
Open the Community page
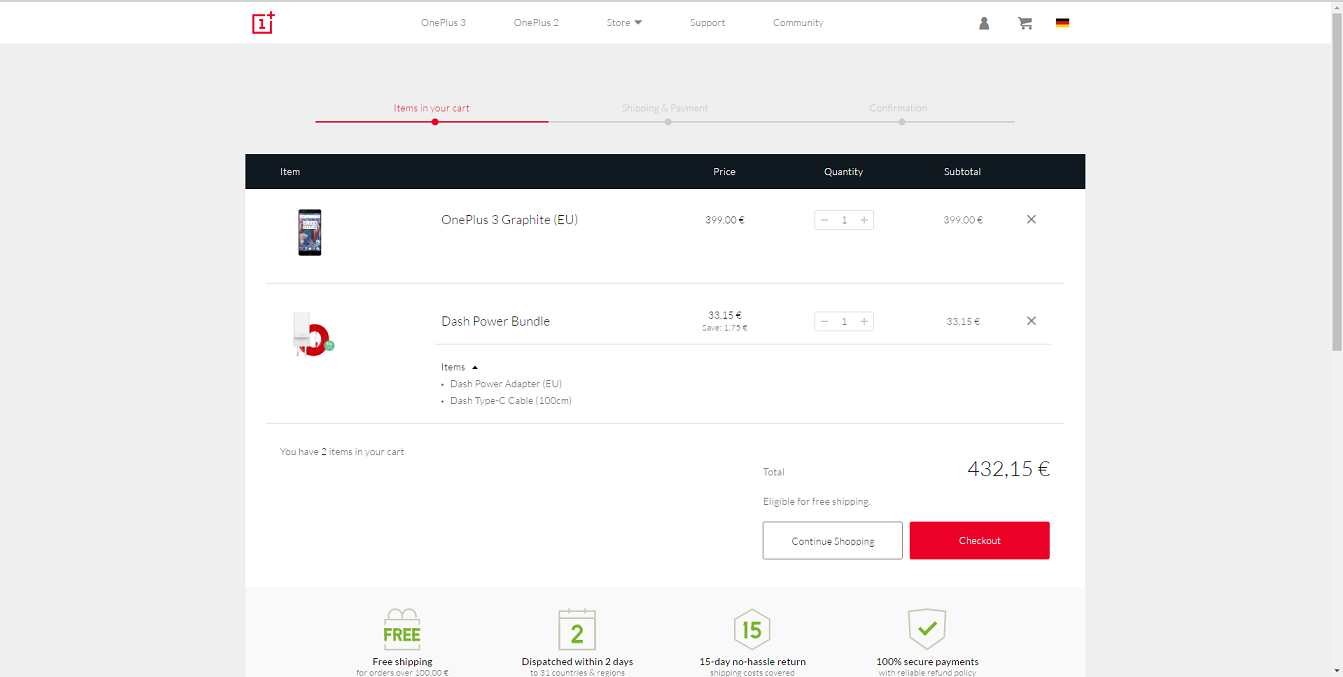click(x=798, y=23)
